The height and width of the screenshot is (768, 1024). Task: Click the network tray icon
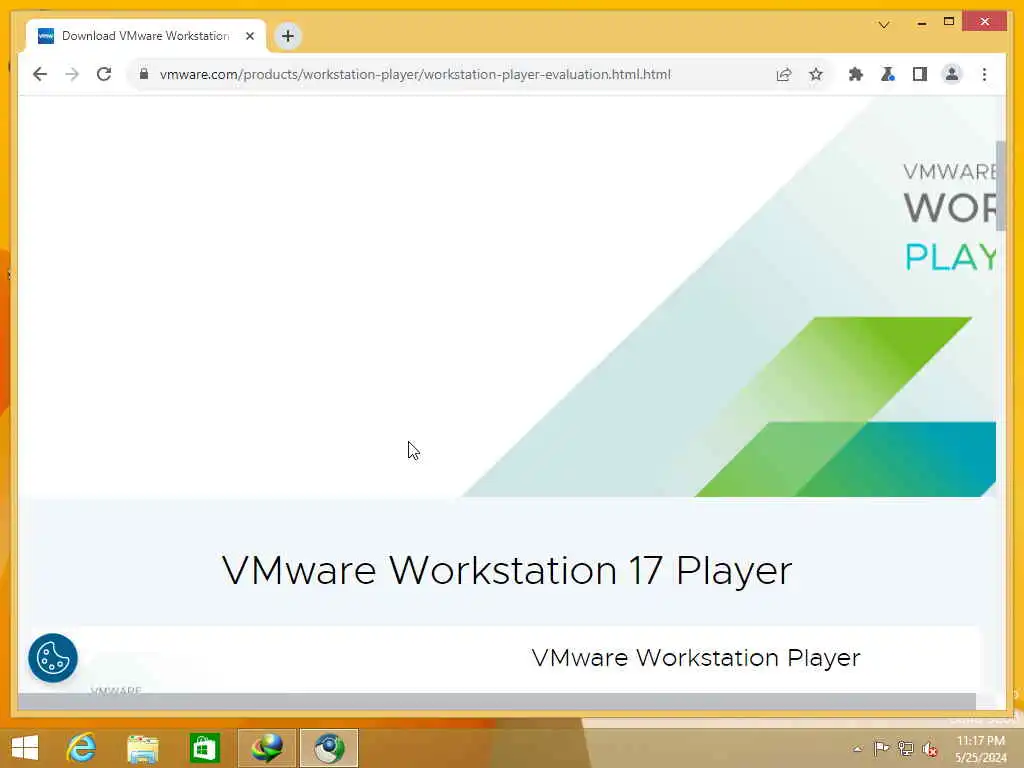[905, 748]
